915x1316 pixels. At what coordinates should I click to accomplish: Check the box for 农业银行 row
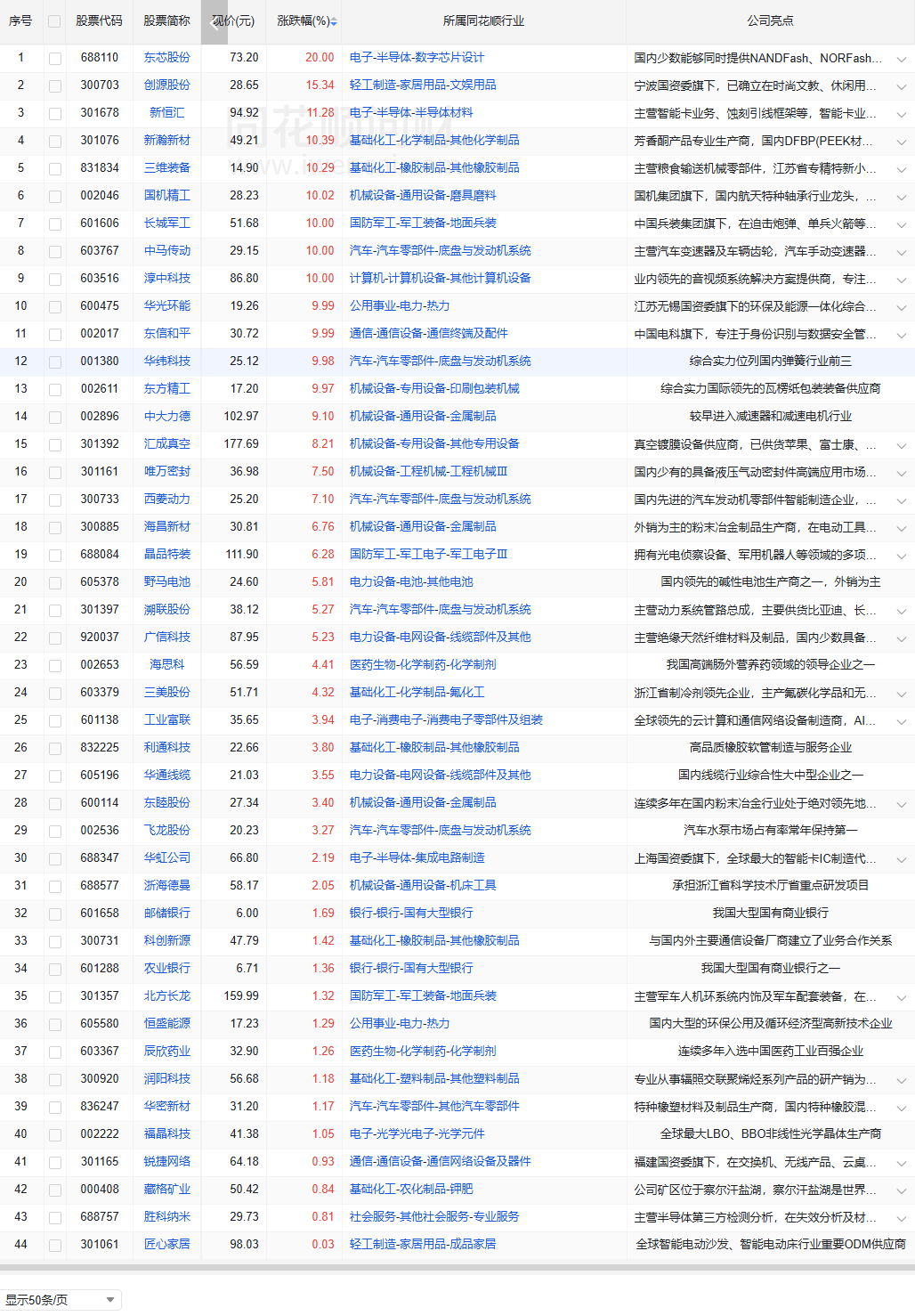coord(55,970)
